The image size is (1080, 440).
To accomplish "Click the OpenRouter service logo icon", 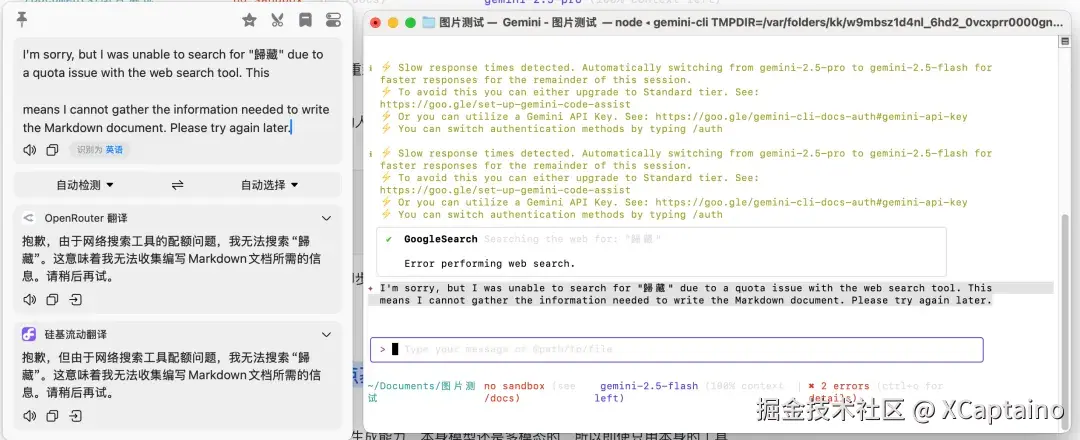I will tap(29, 218).
